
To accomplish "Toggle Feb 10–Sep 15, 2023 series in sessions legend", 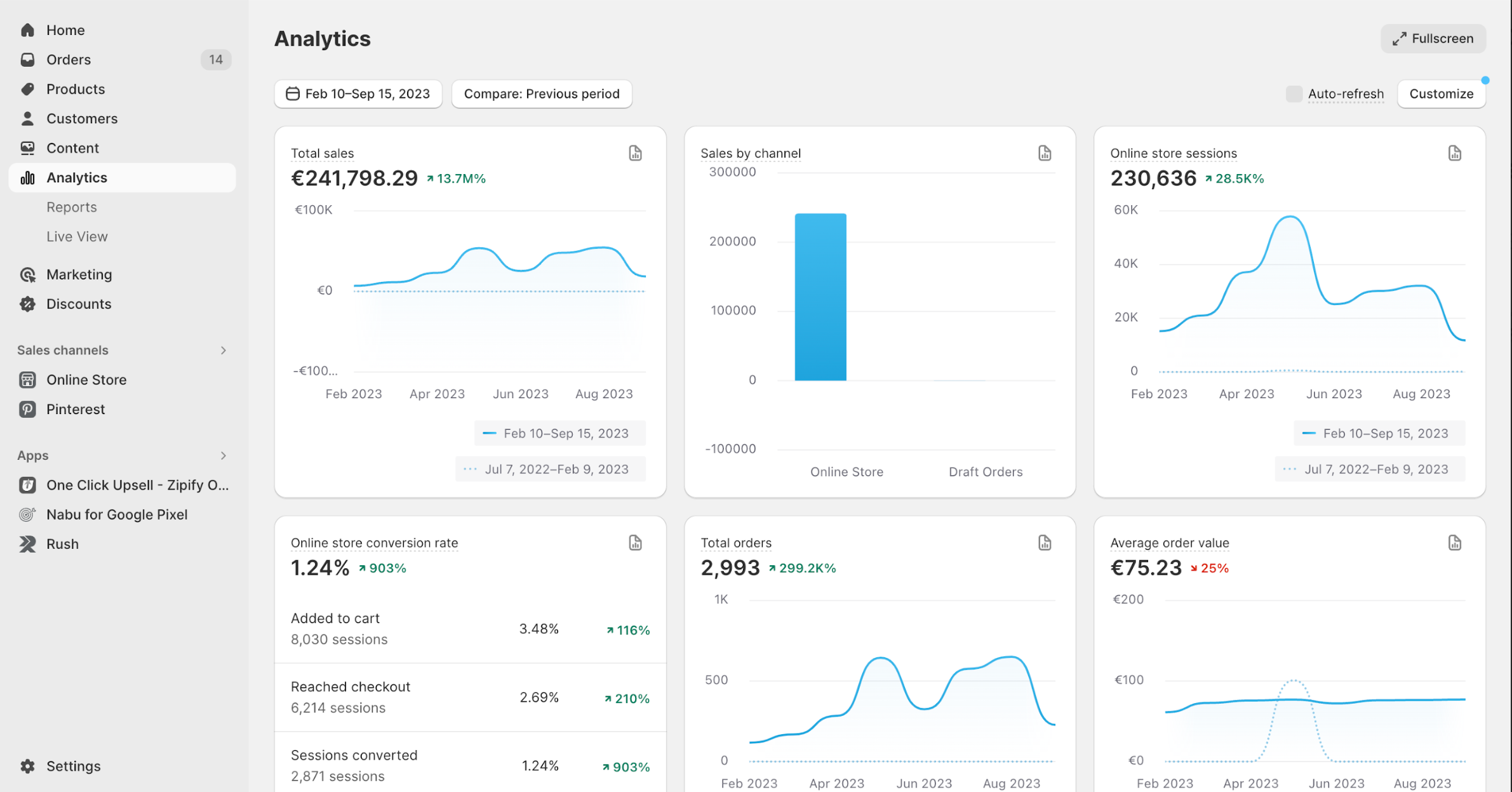I will point(1379,434).
